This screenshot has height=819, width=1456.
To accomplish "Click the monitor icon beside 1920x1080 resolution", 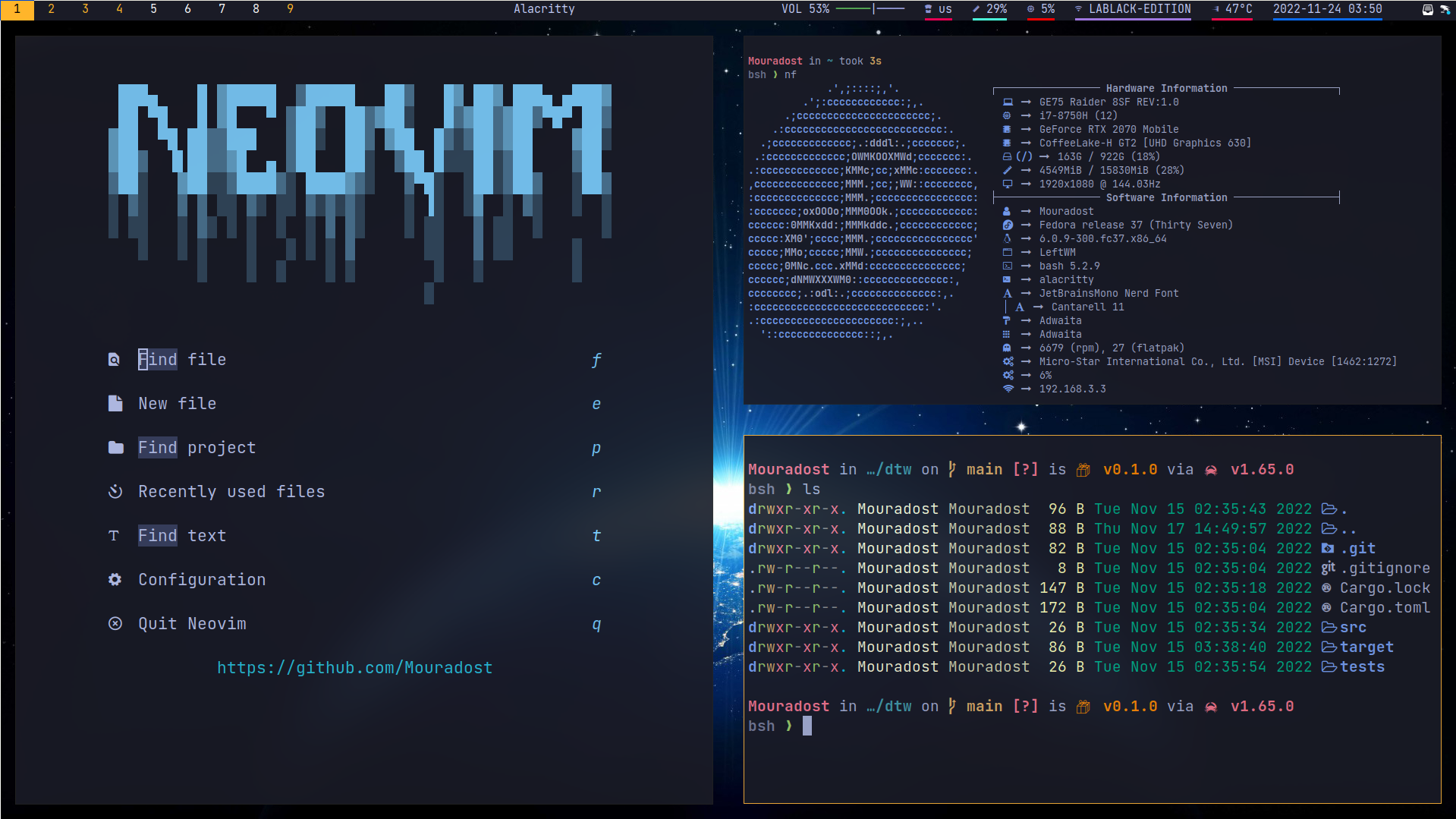I will click(x=1008, y=184).
